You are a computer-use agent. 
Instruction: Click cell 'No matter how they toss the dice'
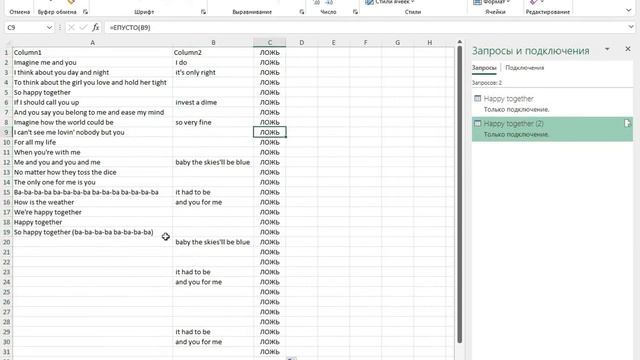point(93,172)
